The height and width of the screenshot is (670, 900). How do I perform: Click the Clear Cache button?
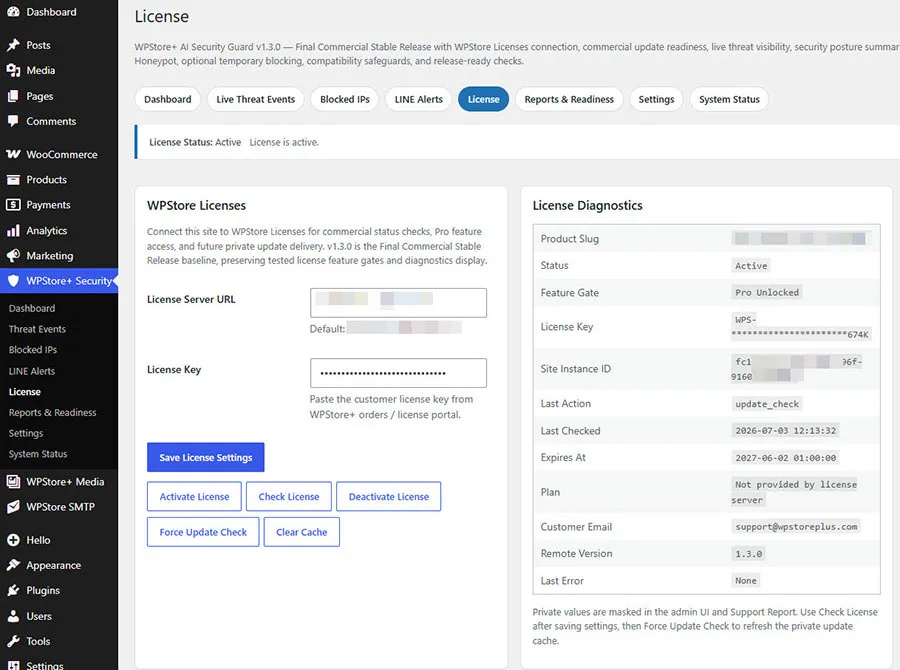pyautogui.click(x=301, y=532)
